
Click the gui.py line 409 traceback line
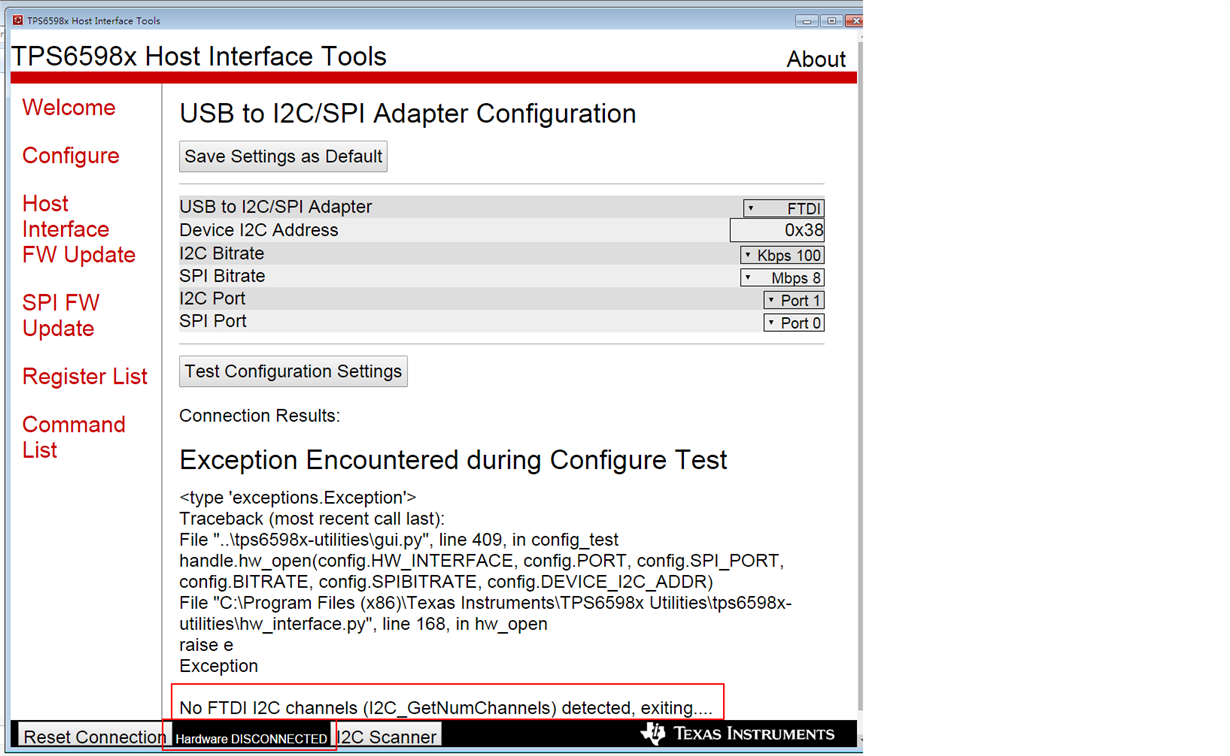point(399,540)
